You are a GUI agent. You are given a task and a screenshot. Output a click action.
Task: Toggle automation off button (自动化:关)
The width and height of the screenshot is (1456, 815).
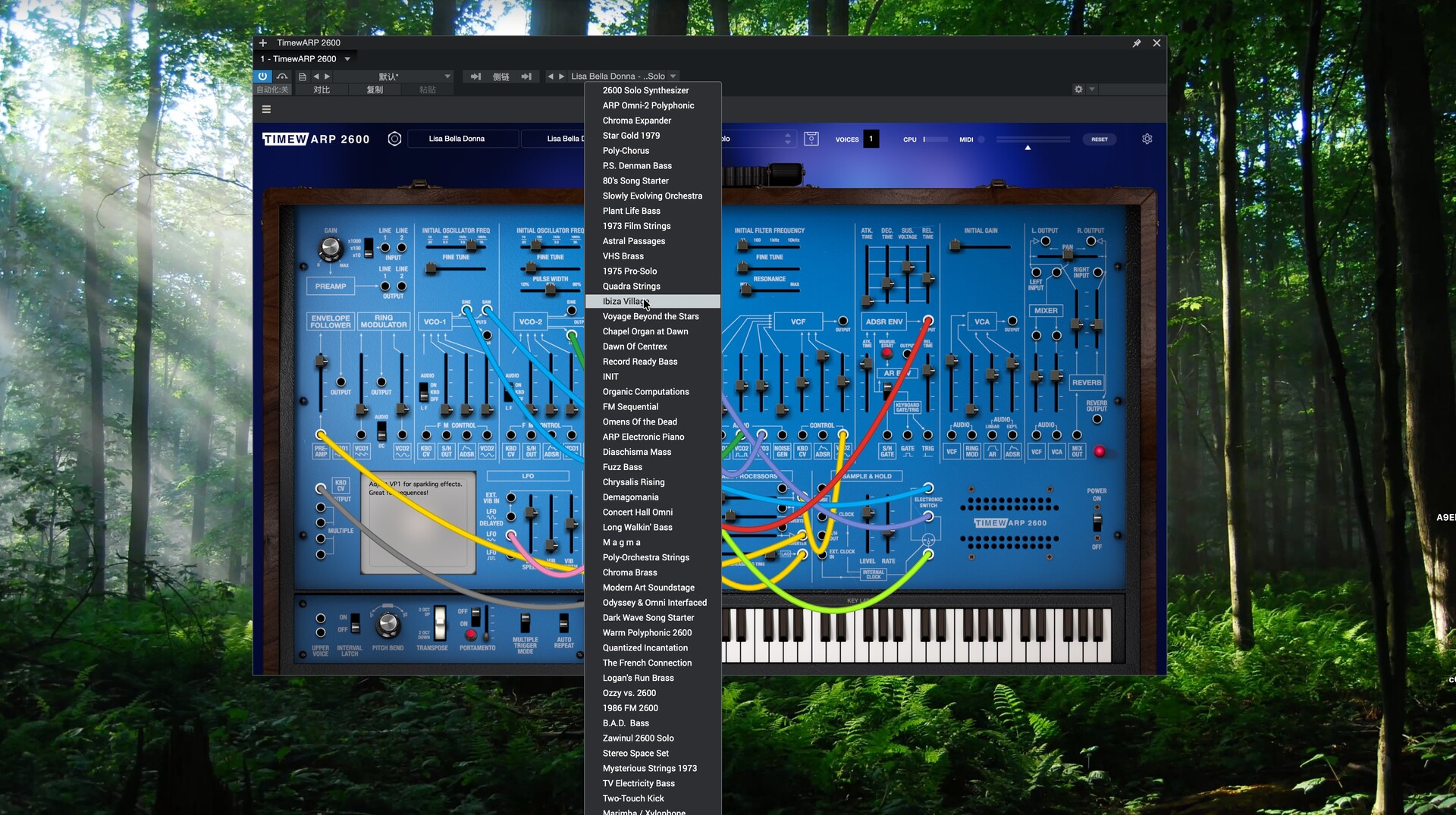[273, 89]
